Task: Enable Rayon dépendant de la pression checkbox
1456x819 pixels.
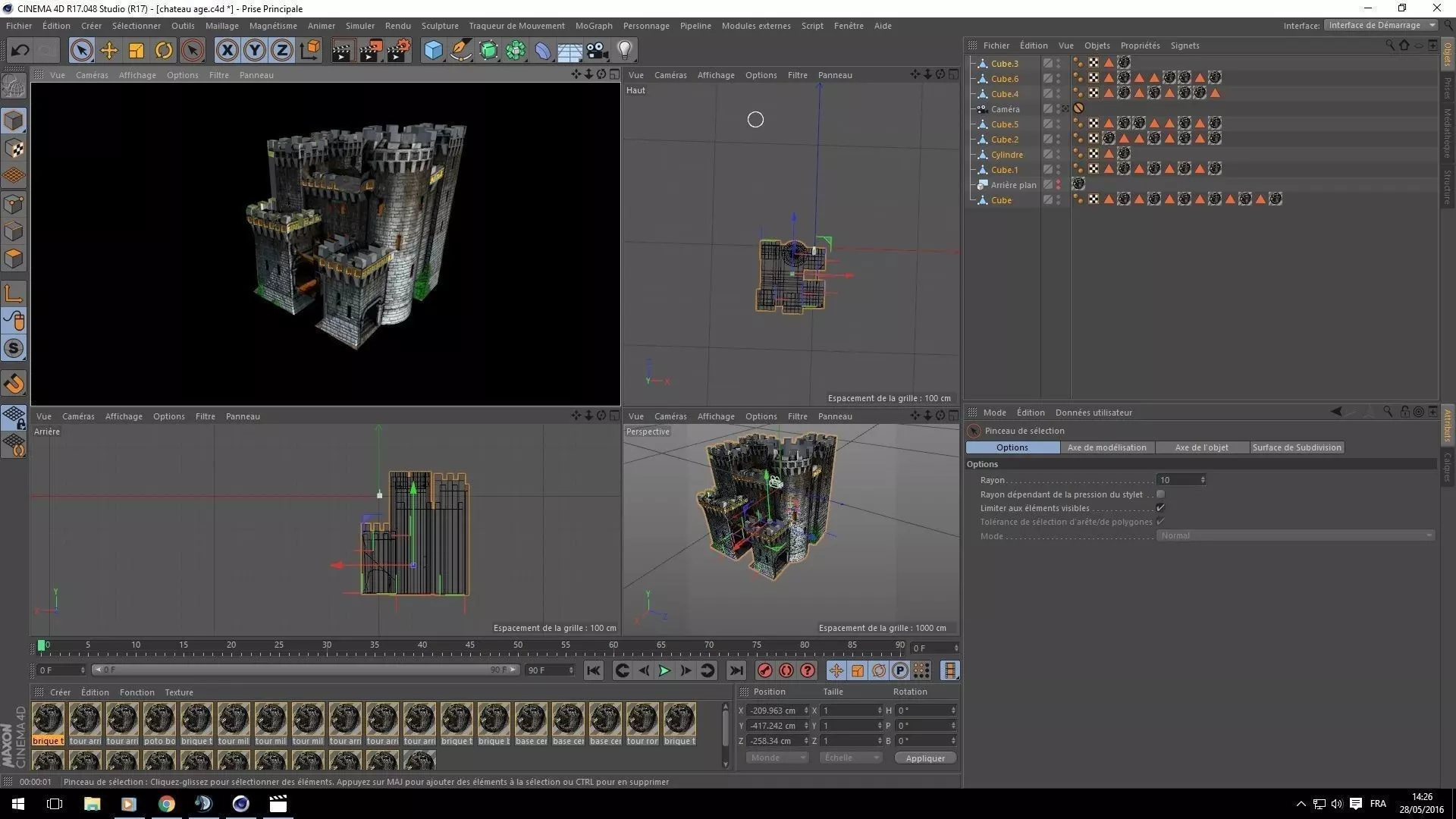Action: 1160,494
